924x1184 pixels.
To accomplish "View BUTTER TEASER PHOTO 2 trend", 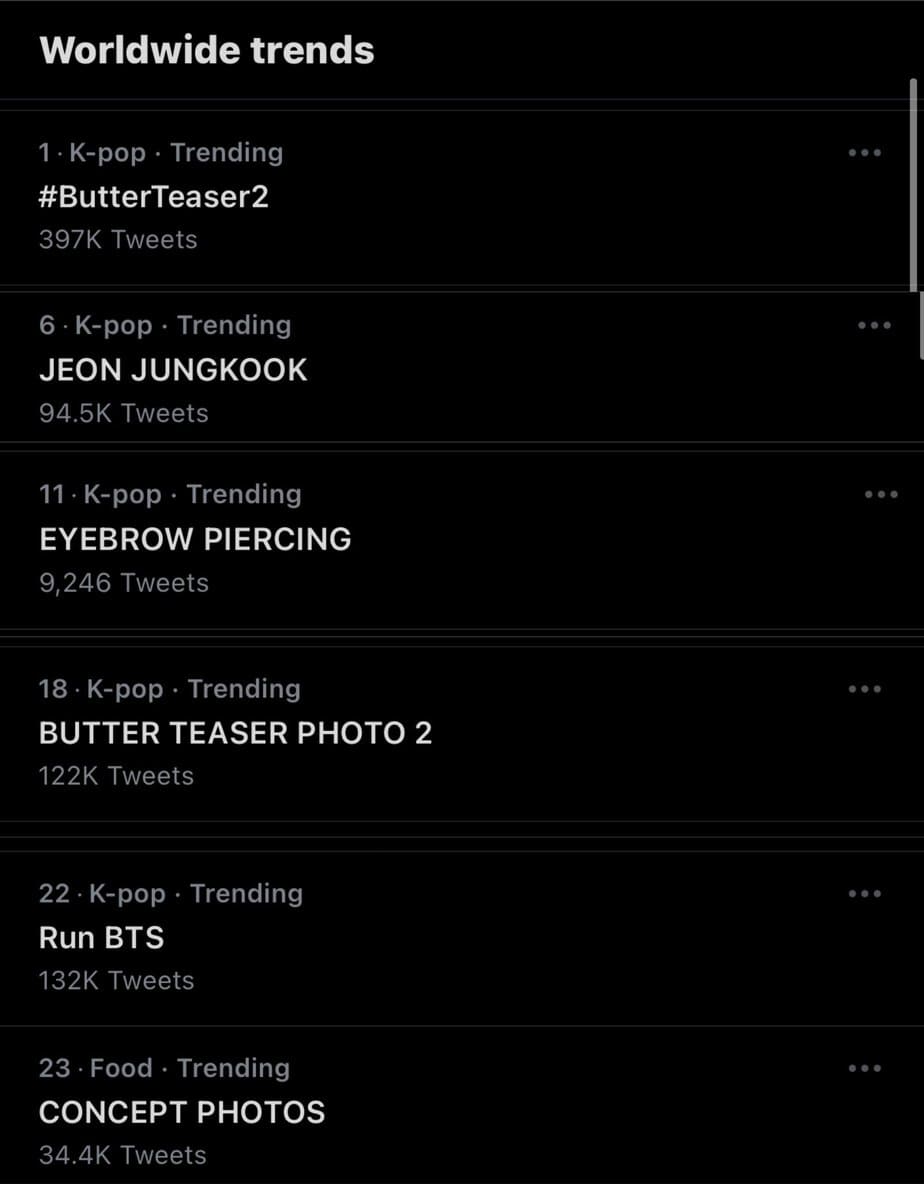I will click(235, 733).
